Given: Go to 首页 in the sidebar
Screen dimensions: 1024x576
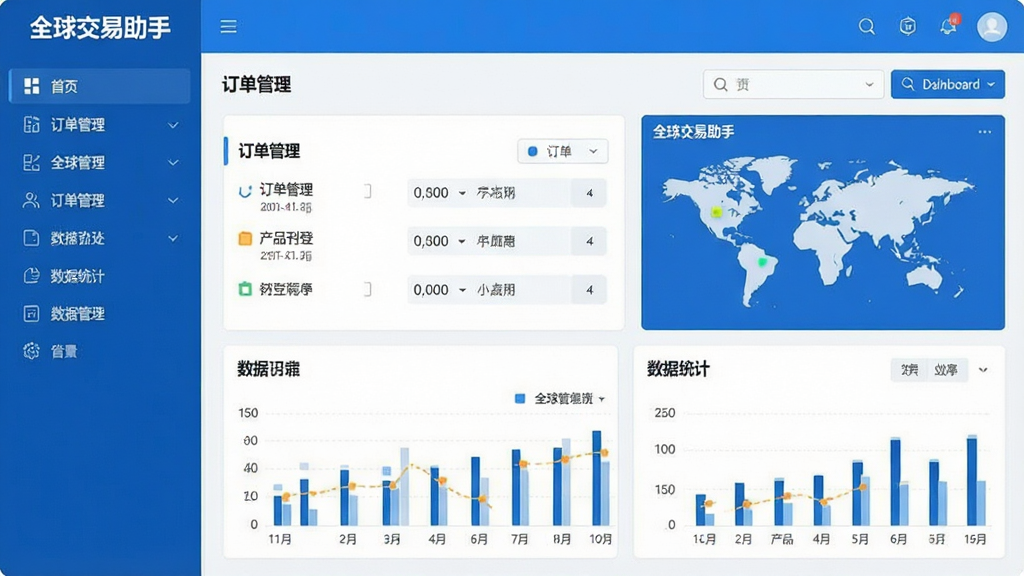Looking at the screenshot, I should (x=100, y=86).
